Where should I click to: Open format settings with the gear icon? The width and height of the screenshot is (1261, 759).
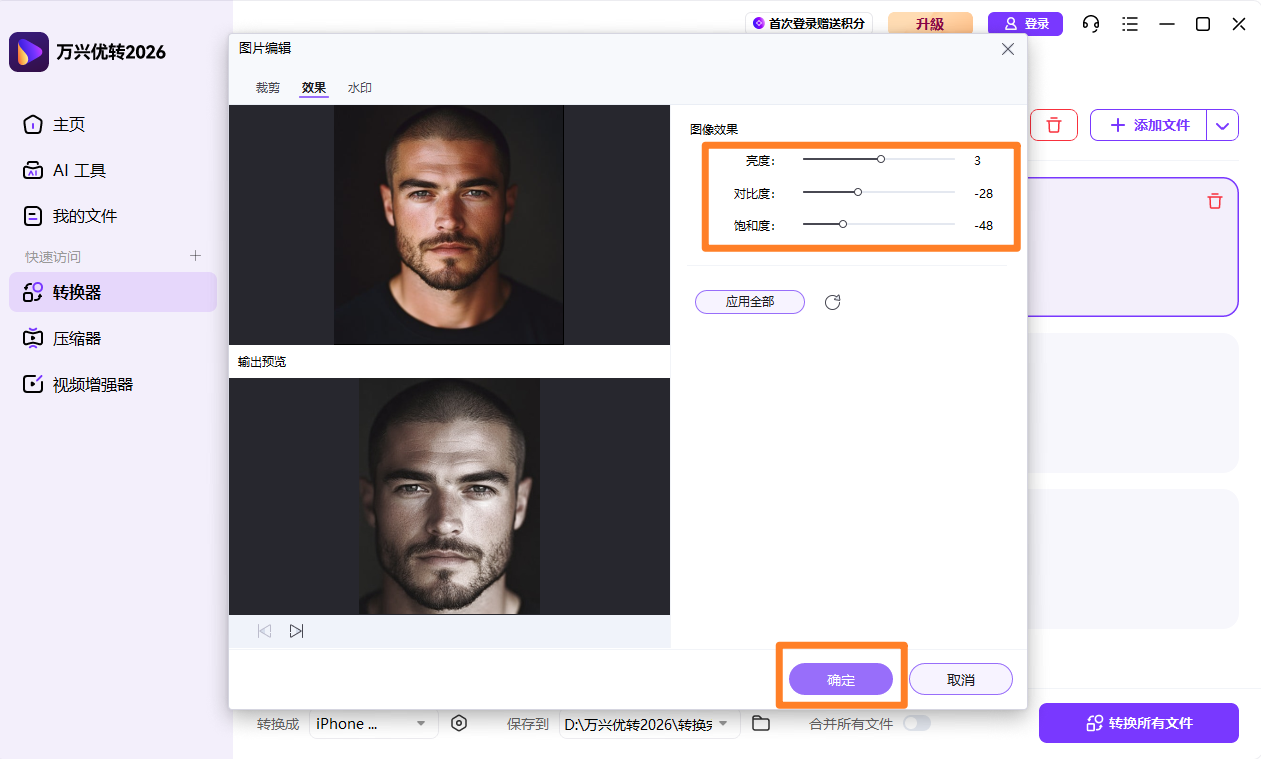pos(459,723)
